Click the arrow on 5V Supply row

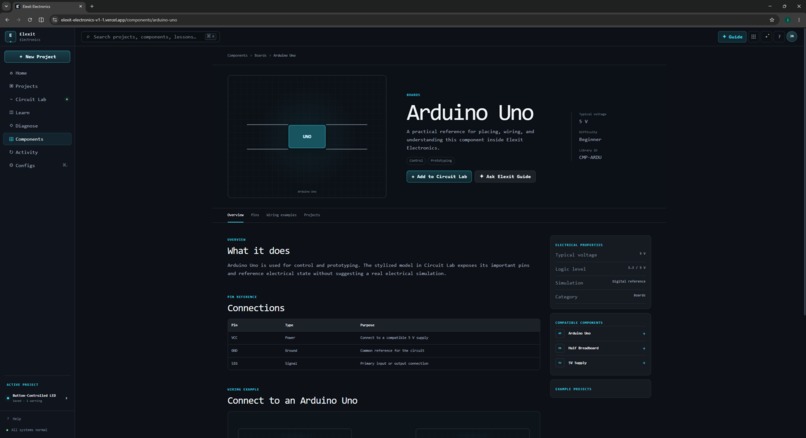(x=644, y=363)
